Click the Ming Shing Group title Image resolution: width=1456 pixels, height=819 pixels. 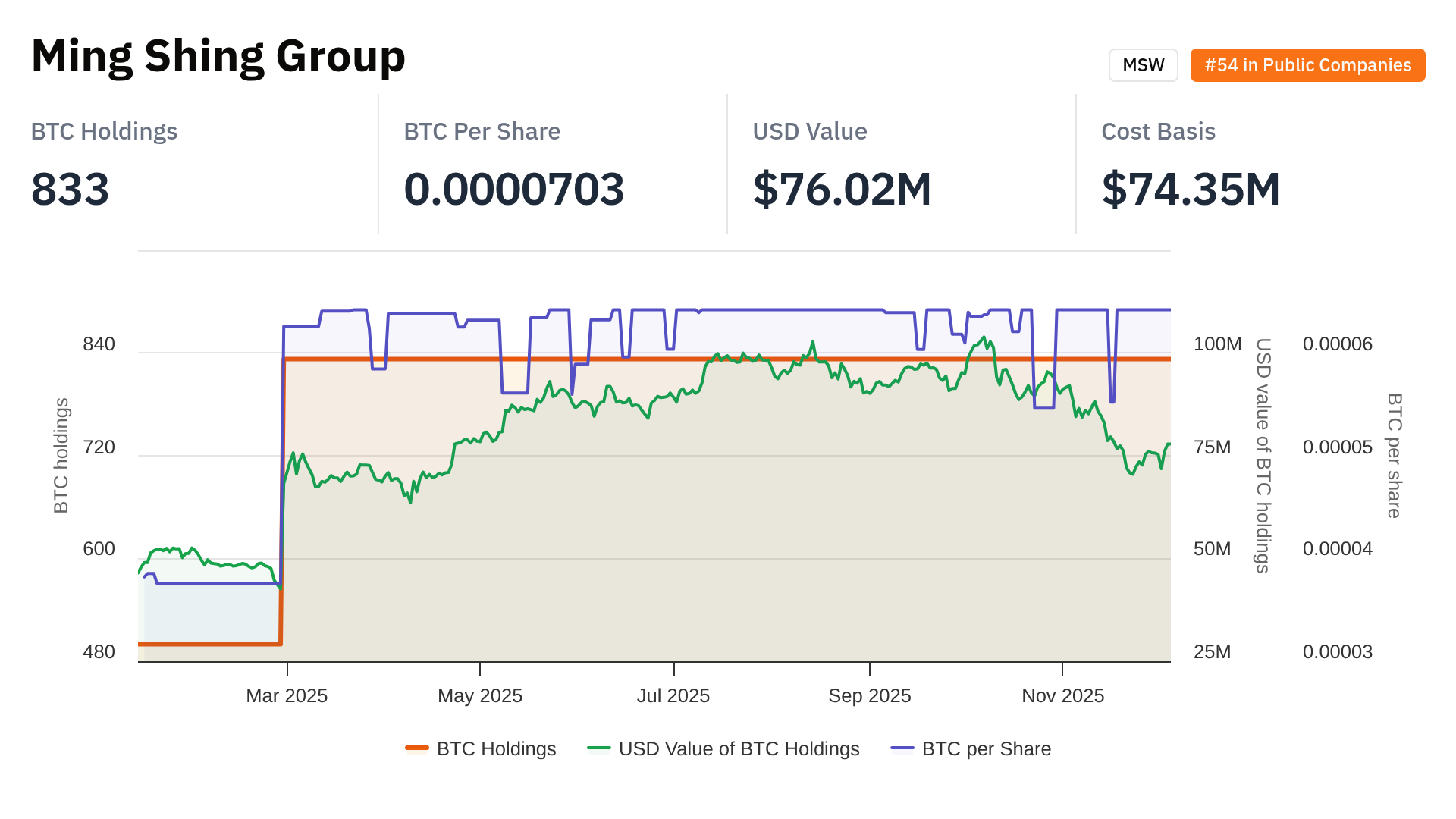(x=218, y=56)
